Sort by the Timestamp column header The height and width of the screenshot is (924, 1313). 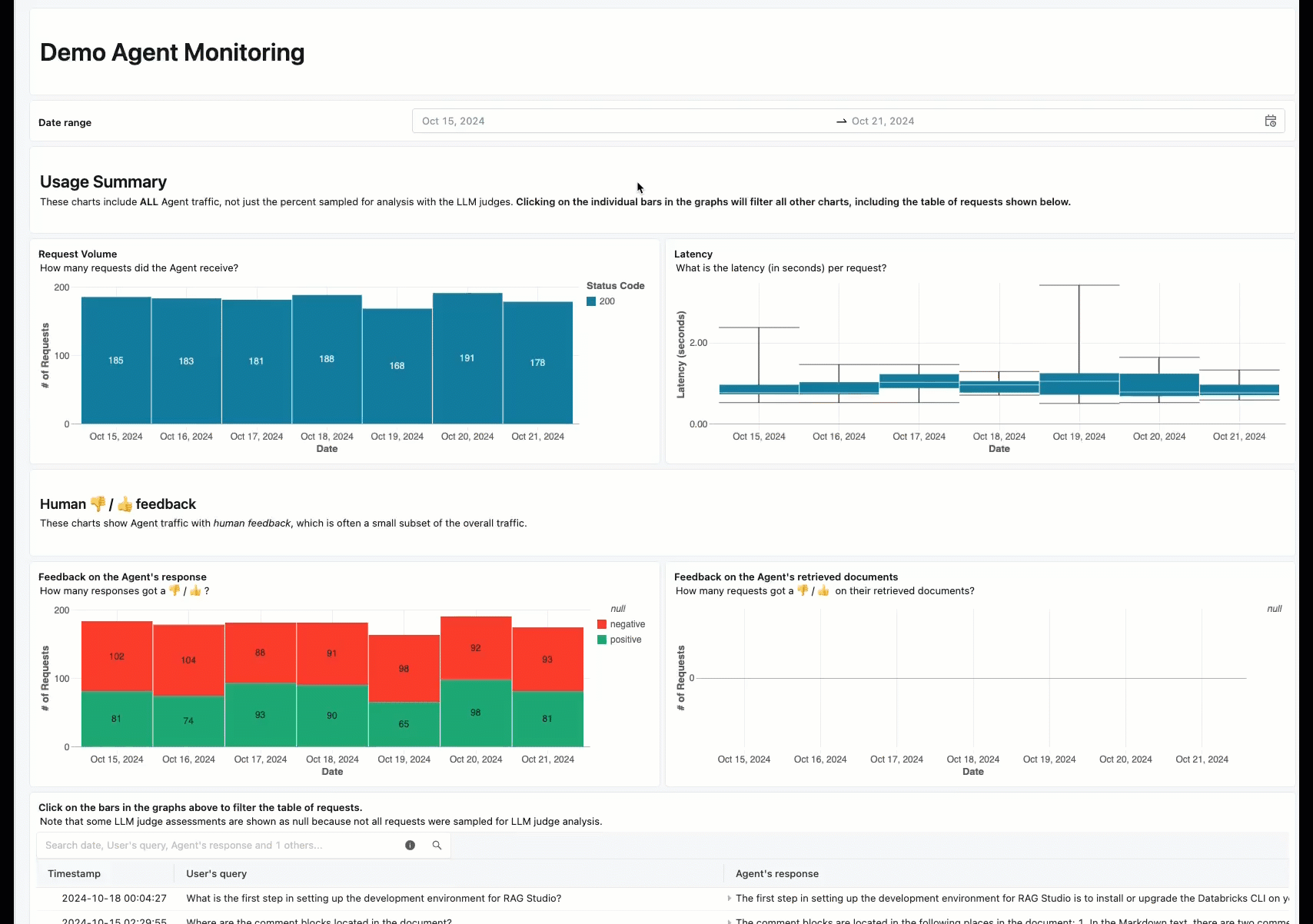(x=75, y=874)
